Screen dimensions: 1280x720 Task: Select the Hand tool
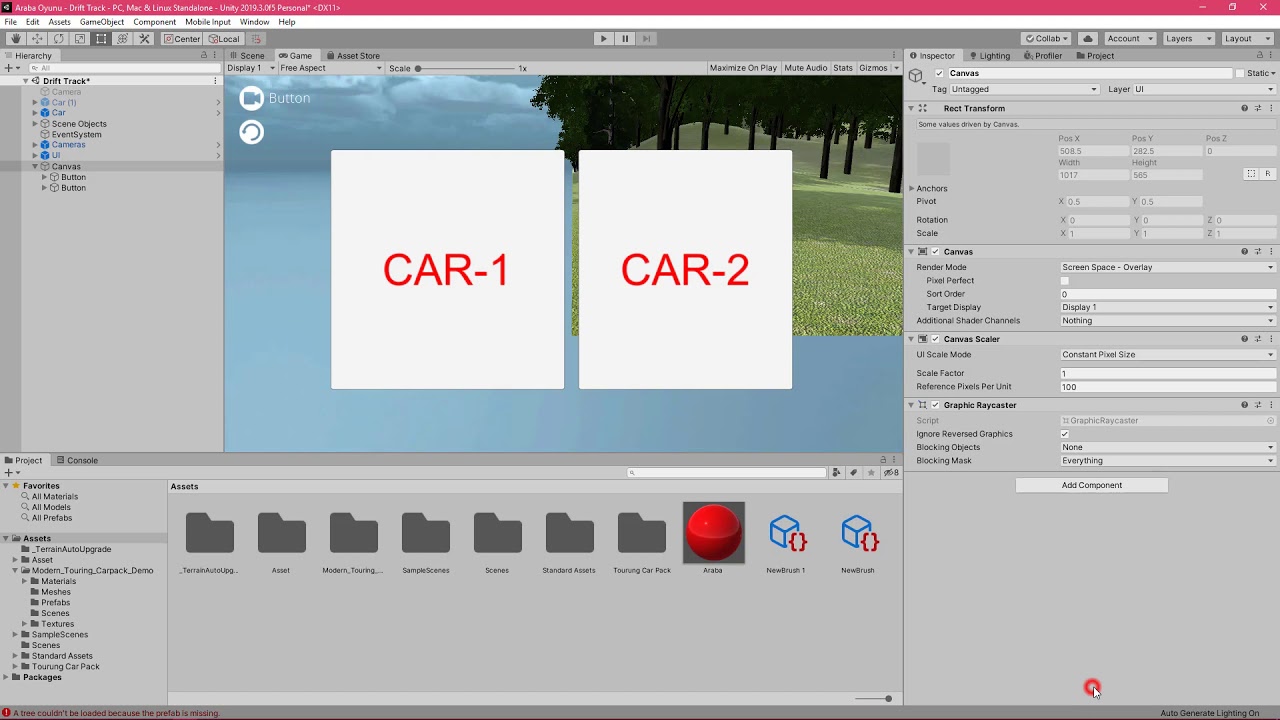(16, 39)
